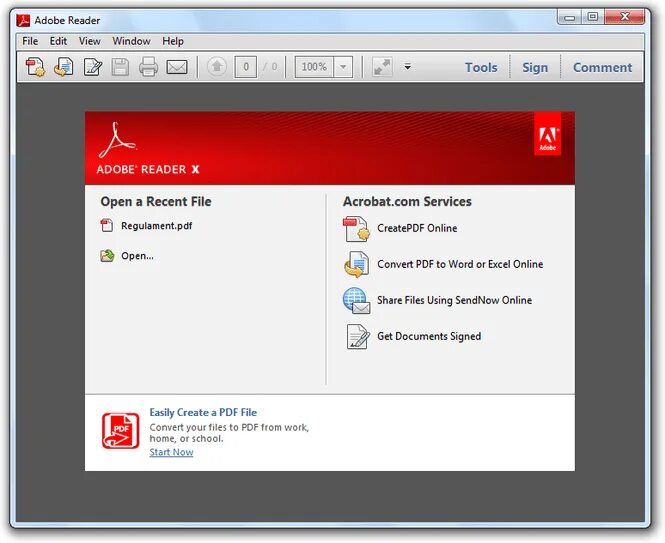Open the Window menu
This screenshot has height=543, width=665.
[131, 41]
